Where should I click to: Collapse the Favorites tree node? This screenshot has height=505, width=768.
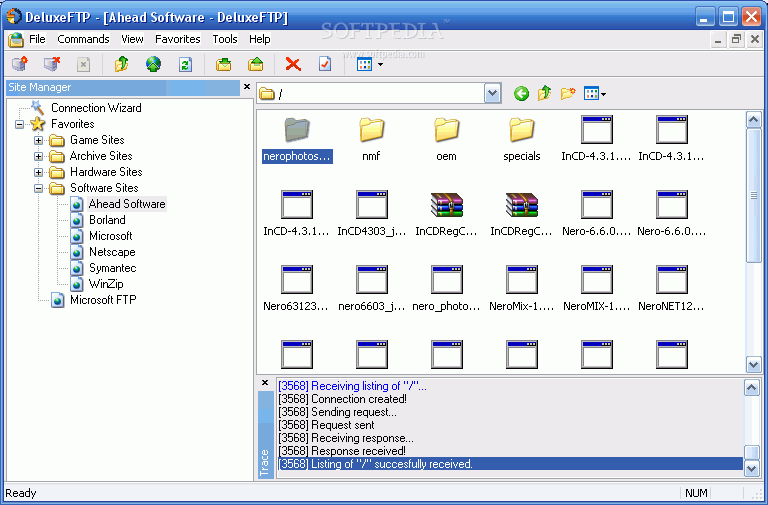pos(20,124)
